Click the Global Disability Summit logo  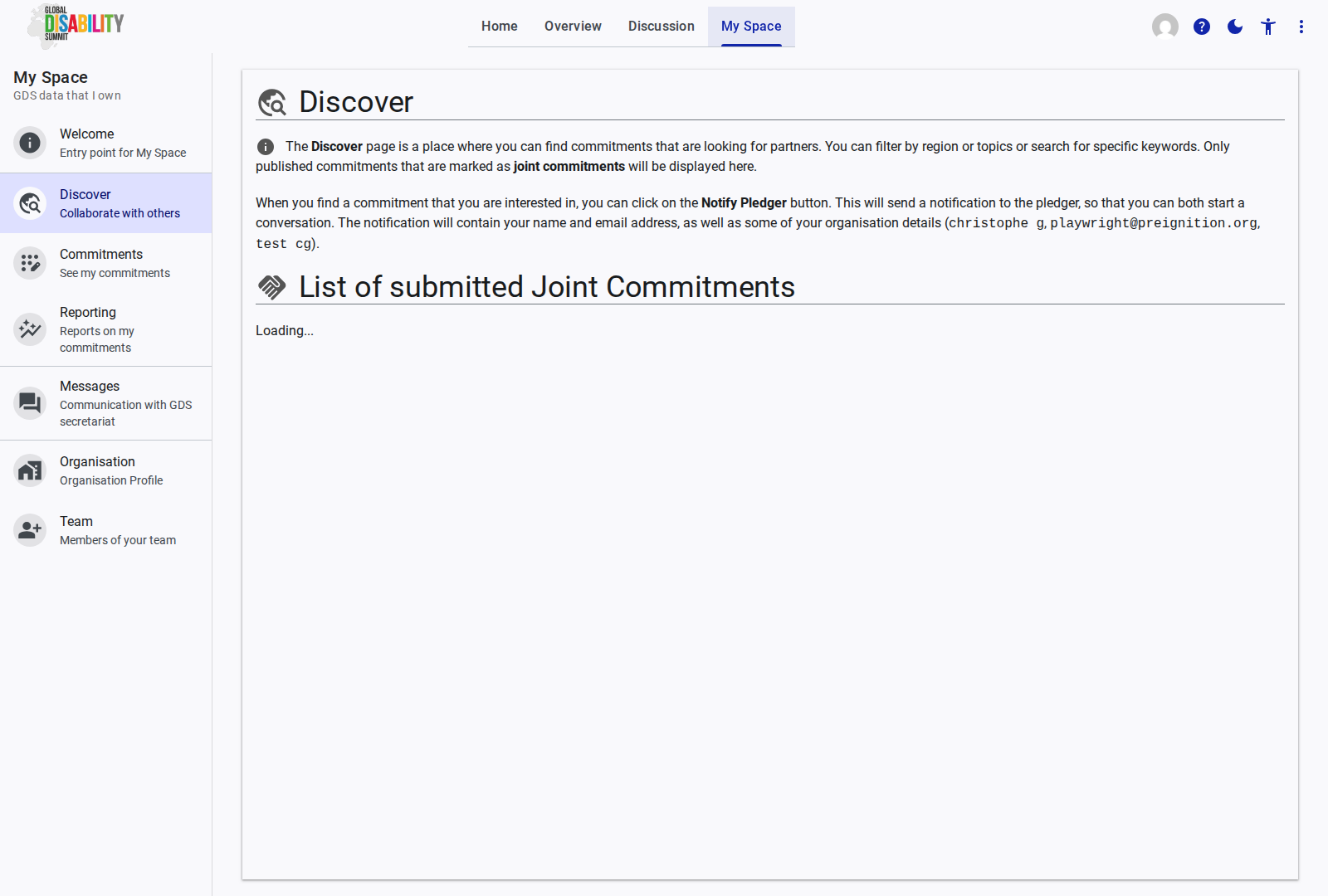point(76,25)
